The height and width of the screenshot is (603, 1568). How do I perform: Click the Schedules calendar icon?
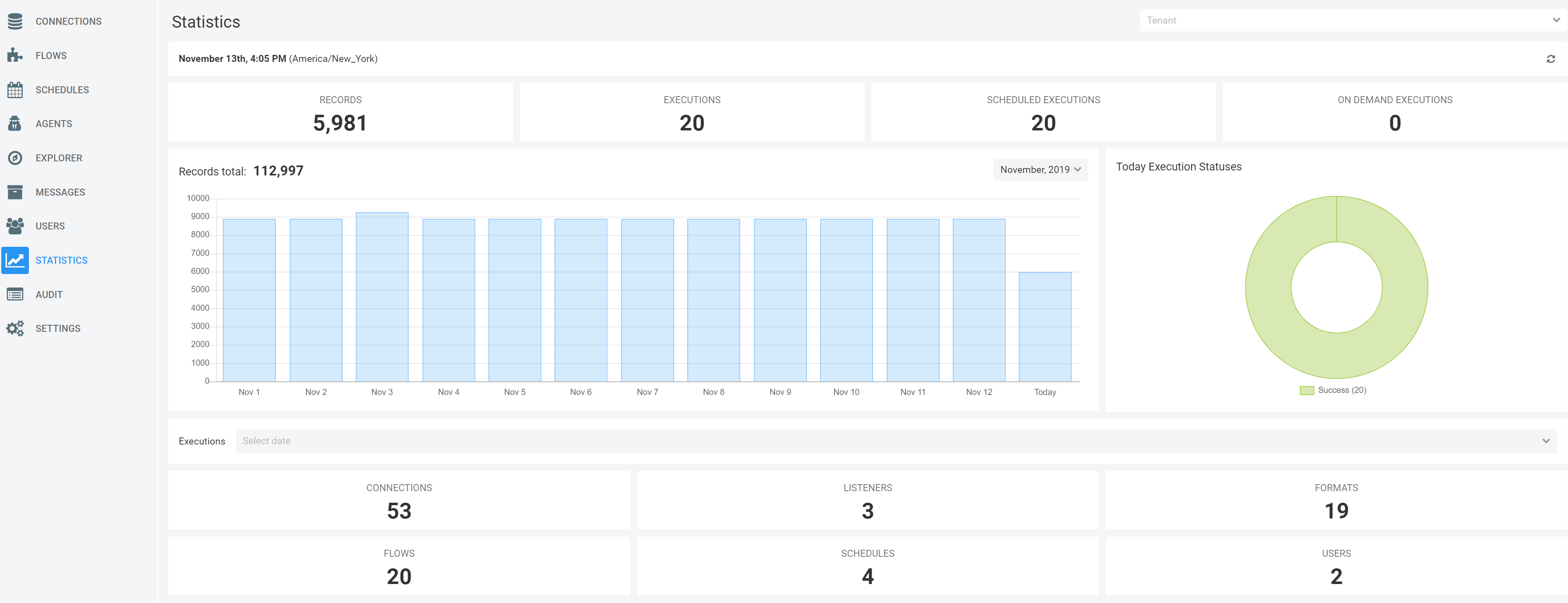point(15,90)
